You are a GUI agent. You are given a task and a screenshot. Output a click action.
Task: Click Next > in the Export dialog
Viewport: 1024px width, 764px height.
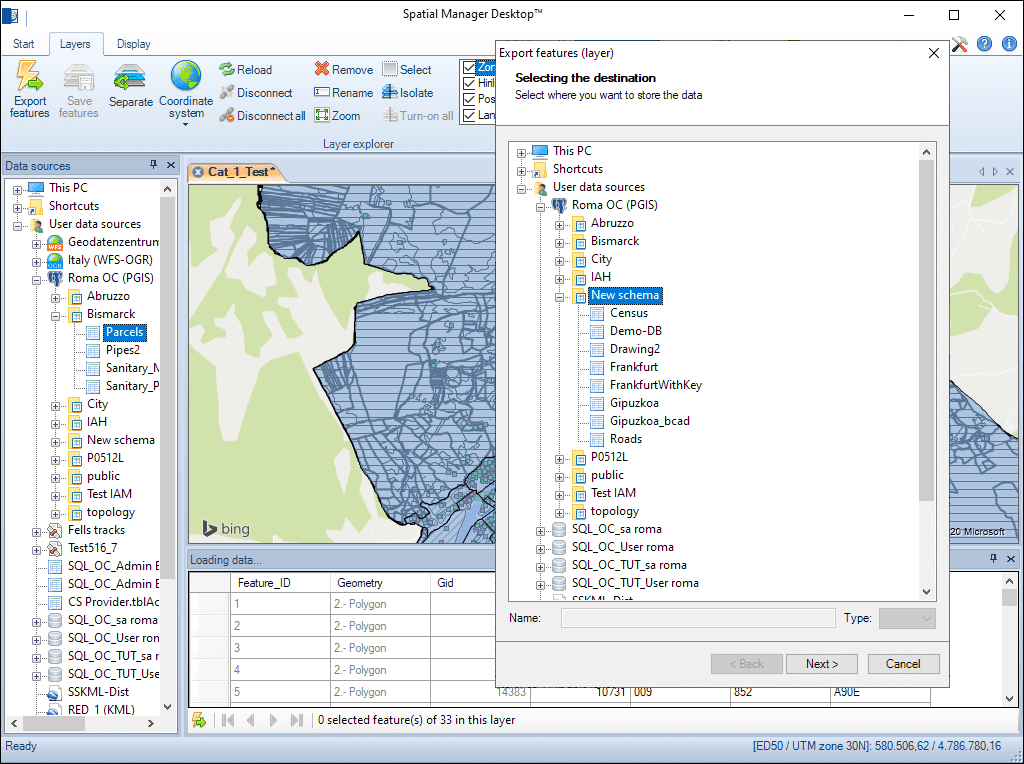pyautogui.click(x=822, y=663)
